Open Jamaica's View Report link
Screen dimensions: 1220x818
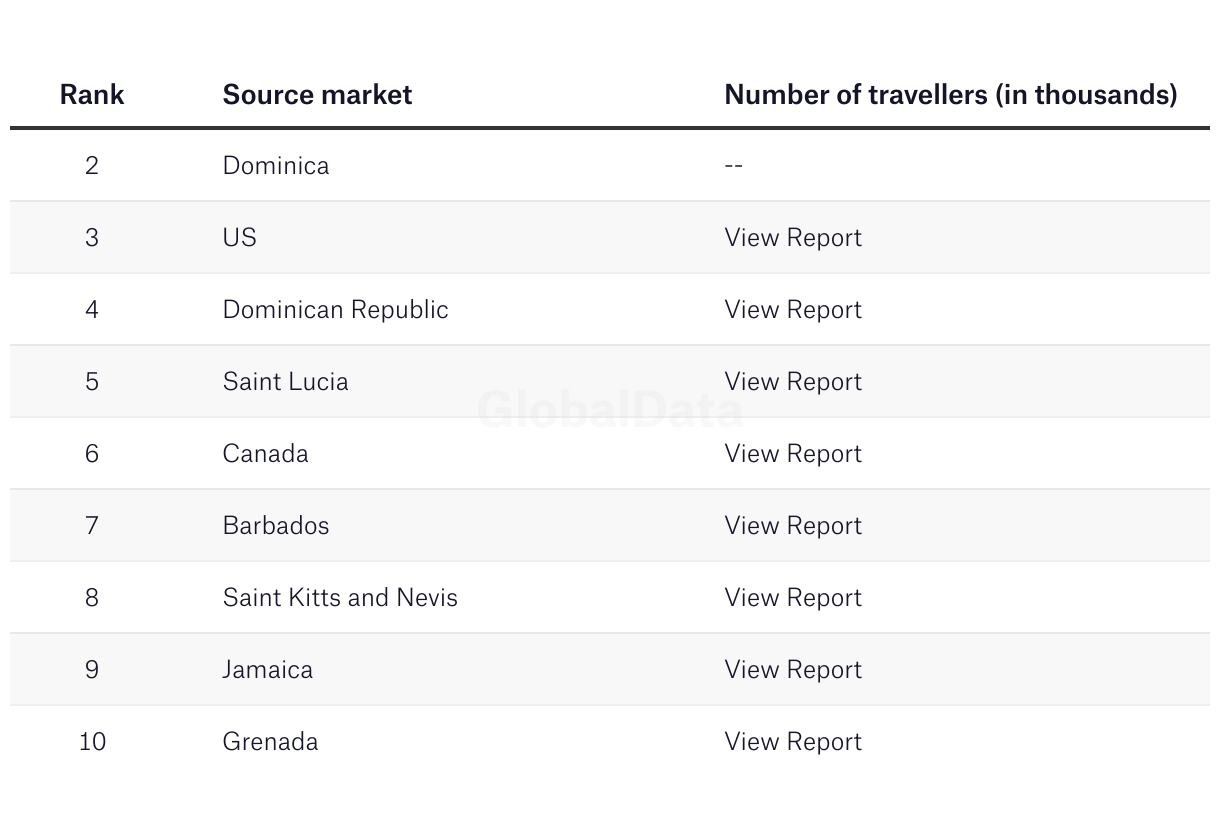coord(793,669)
